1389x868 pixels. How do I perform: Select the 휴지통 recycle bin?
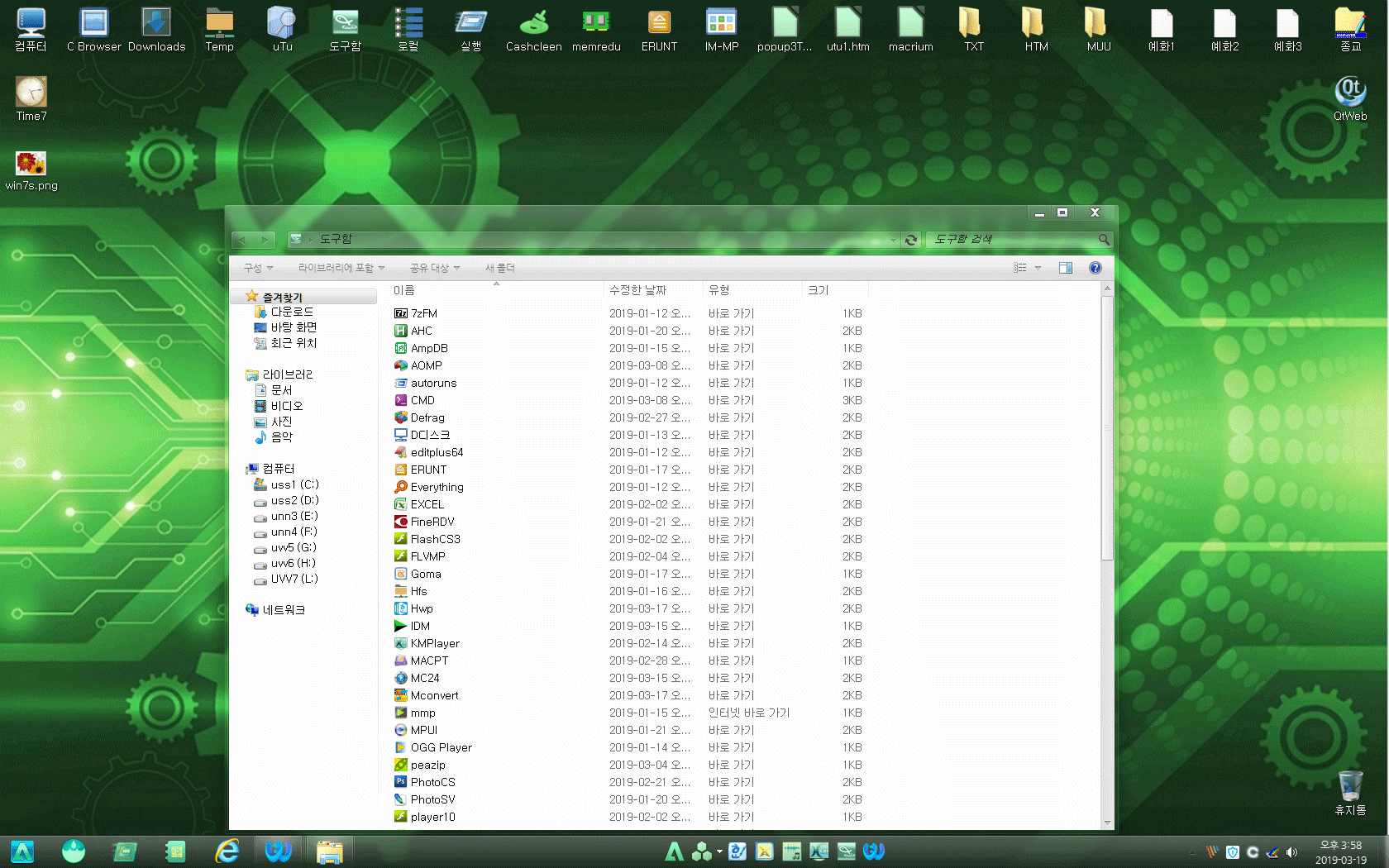click(x=1349, y=793)
